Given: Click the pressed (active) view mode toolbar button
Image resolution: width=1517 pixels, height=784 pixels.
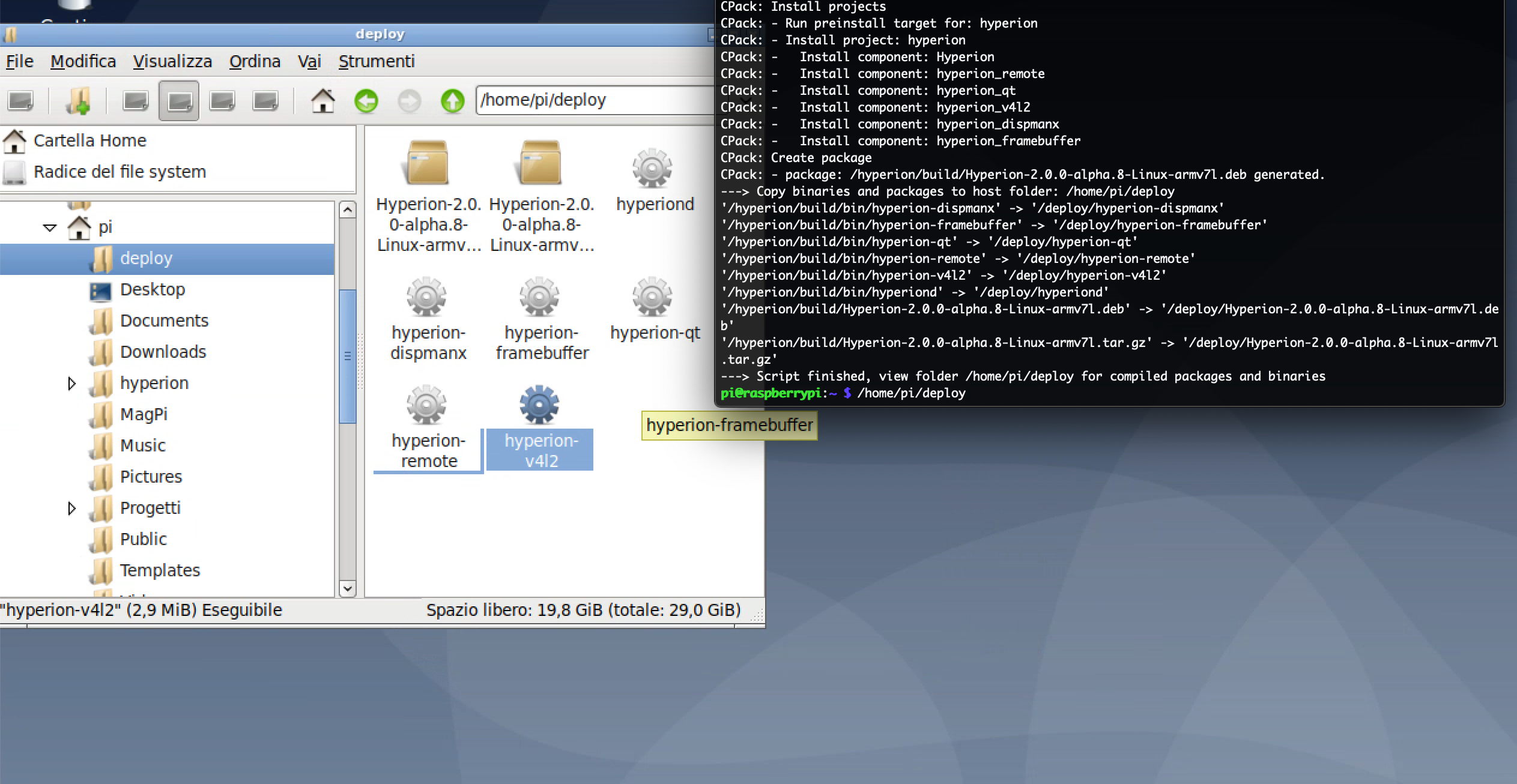Looking at the screenshot, I should pyautogui.click(x=179, y=101).
